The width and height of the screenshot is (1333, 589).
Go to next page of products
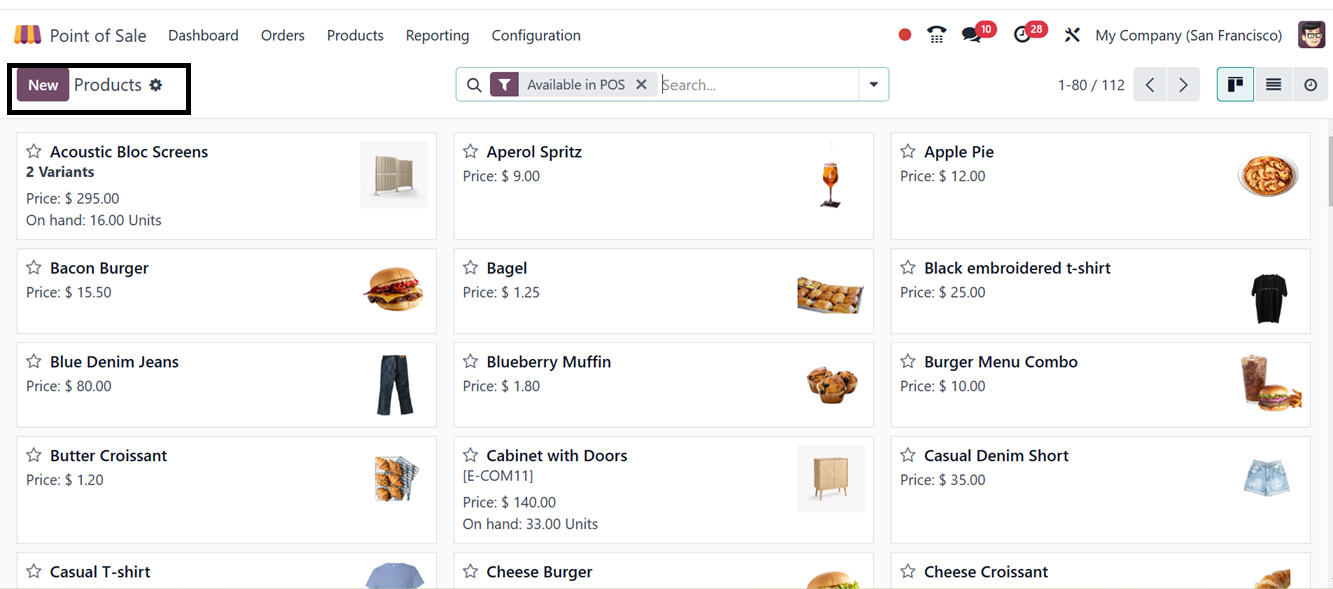(x=1183, y=85)
